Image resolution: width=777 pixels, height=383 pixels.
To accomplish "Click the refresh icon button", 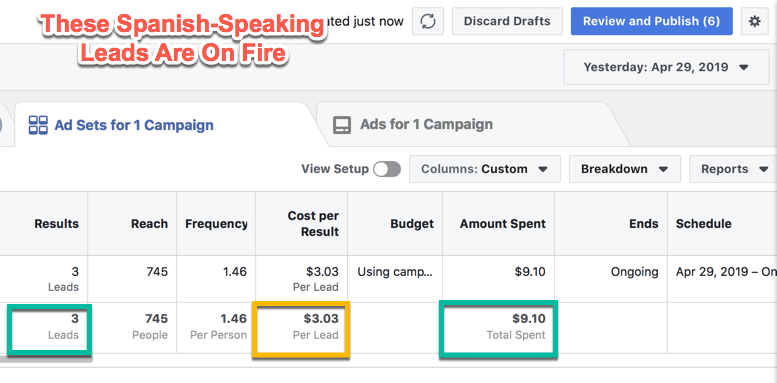I will tap(428, 21).
